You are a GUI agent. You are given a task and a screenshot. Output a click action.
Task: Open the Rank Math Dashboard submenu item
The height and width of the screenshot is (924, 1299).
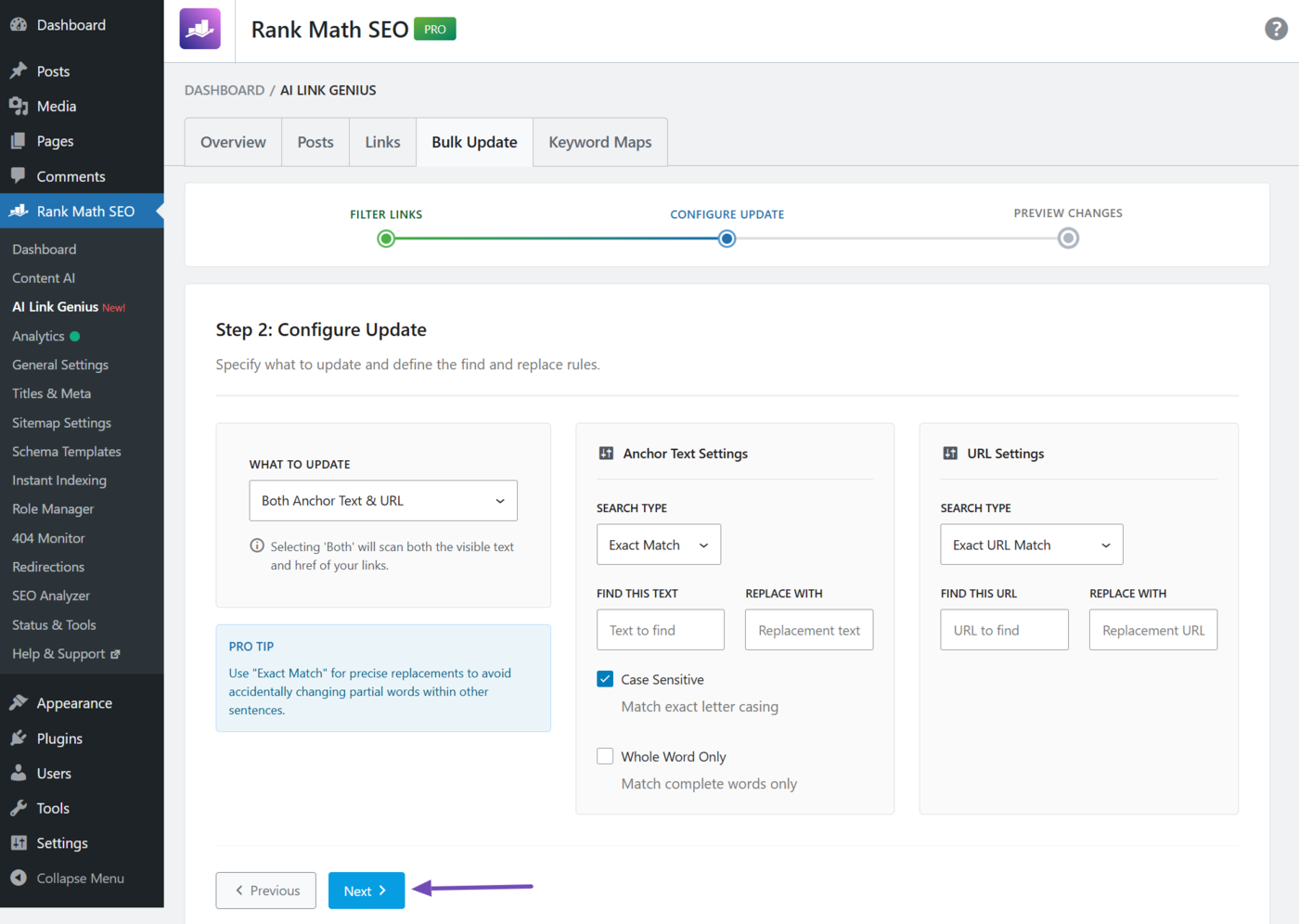[45, 249]
